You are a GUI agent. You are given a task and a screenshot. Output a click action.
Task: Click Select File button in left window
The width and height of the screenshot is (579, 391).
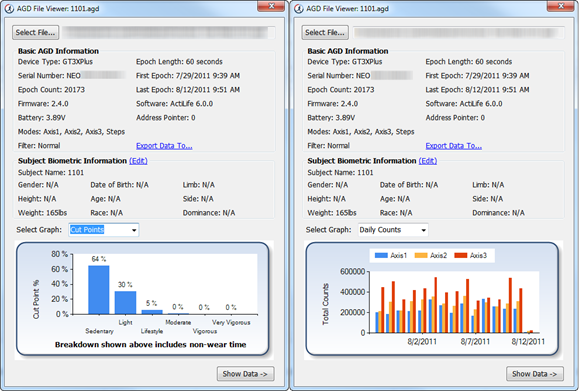coord(35,32)
